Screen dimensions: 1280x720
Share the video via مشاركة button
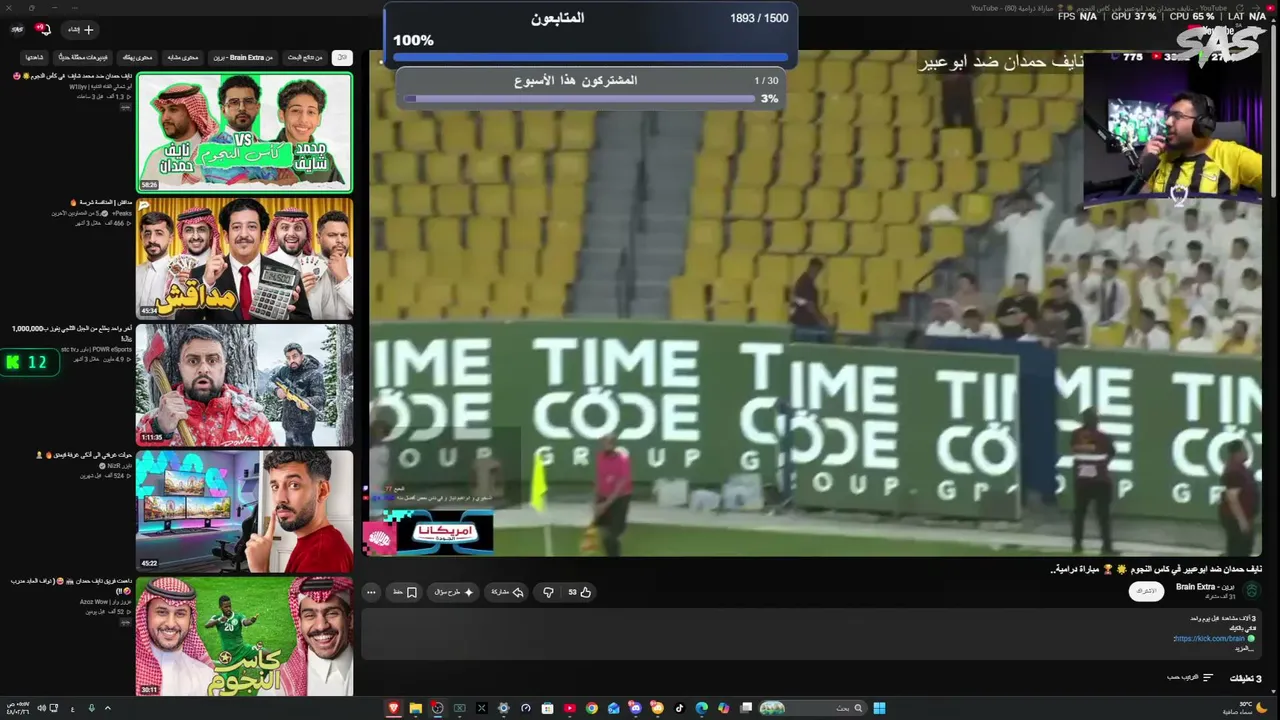(508, 592)
